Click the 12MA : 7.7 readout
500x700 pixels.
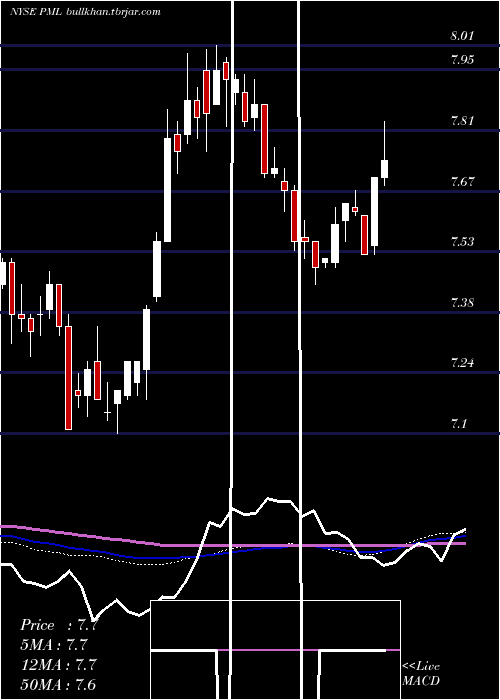pyautogui.click(x=59, y=664)
